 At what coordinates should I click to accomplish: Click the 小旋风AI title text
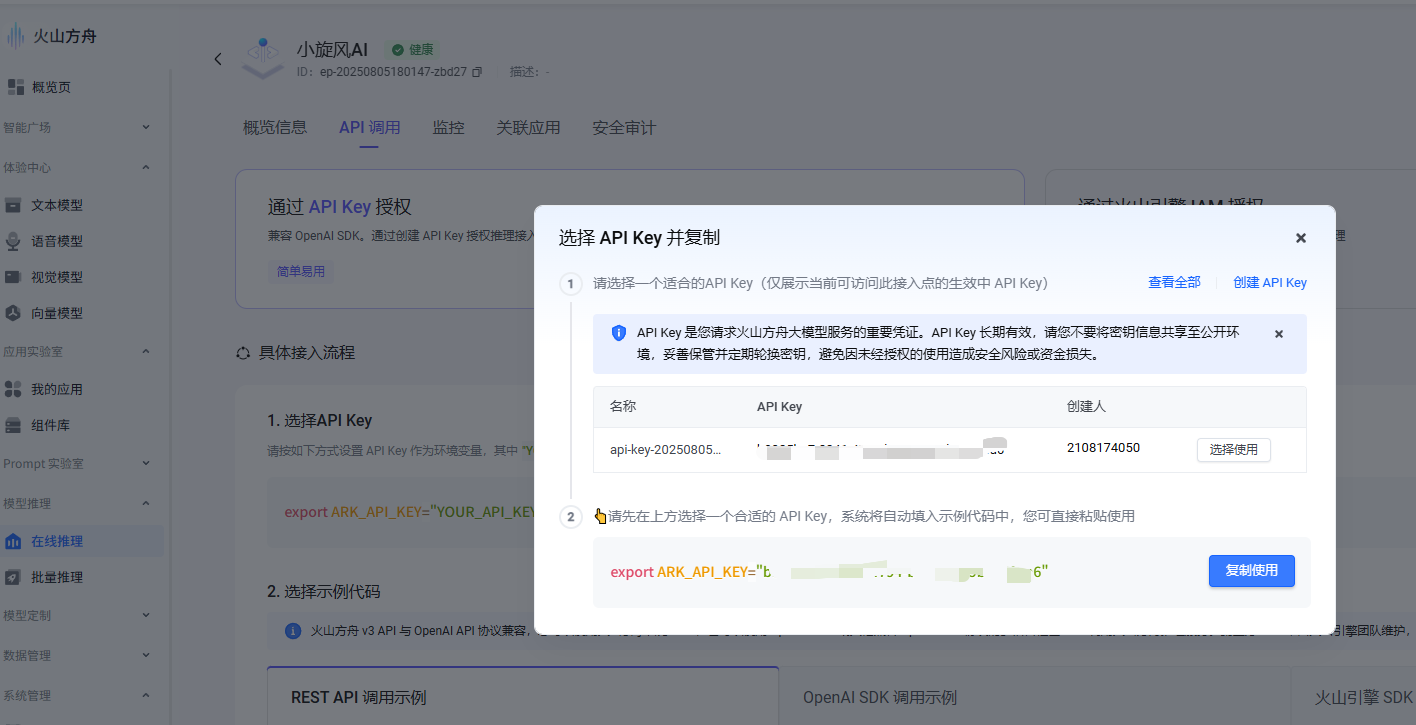click(x=332, y=49)
